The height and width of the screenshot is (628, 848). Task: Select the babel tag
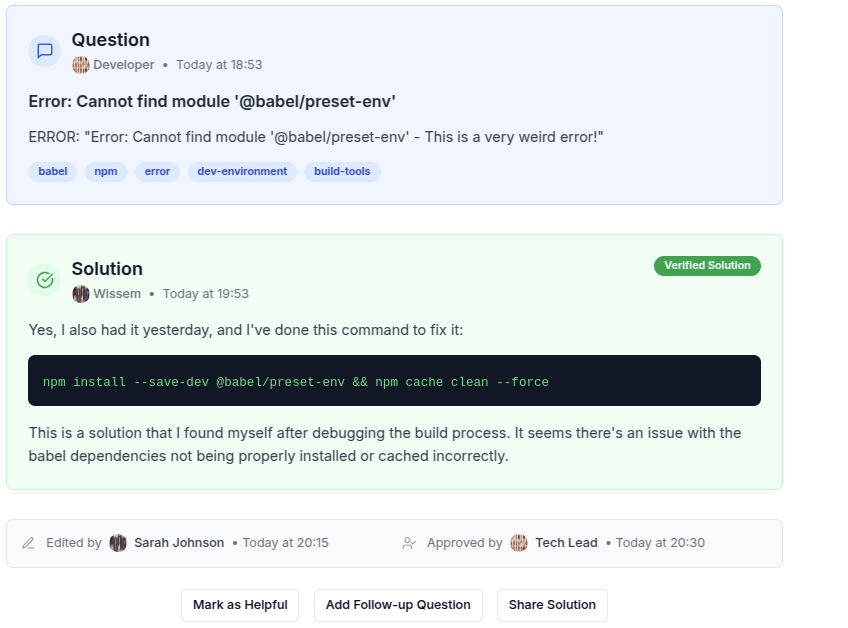[53, 172]
